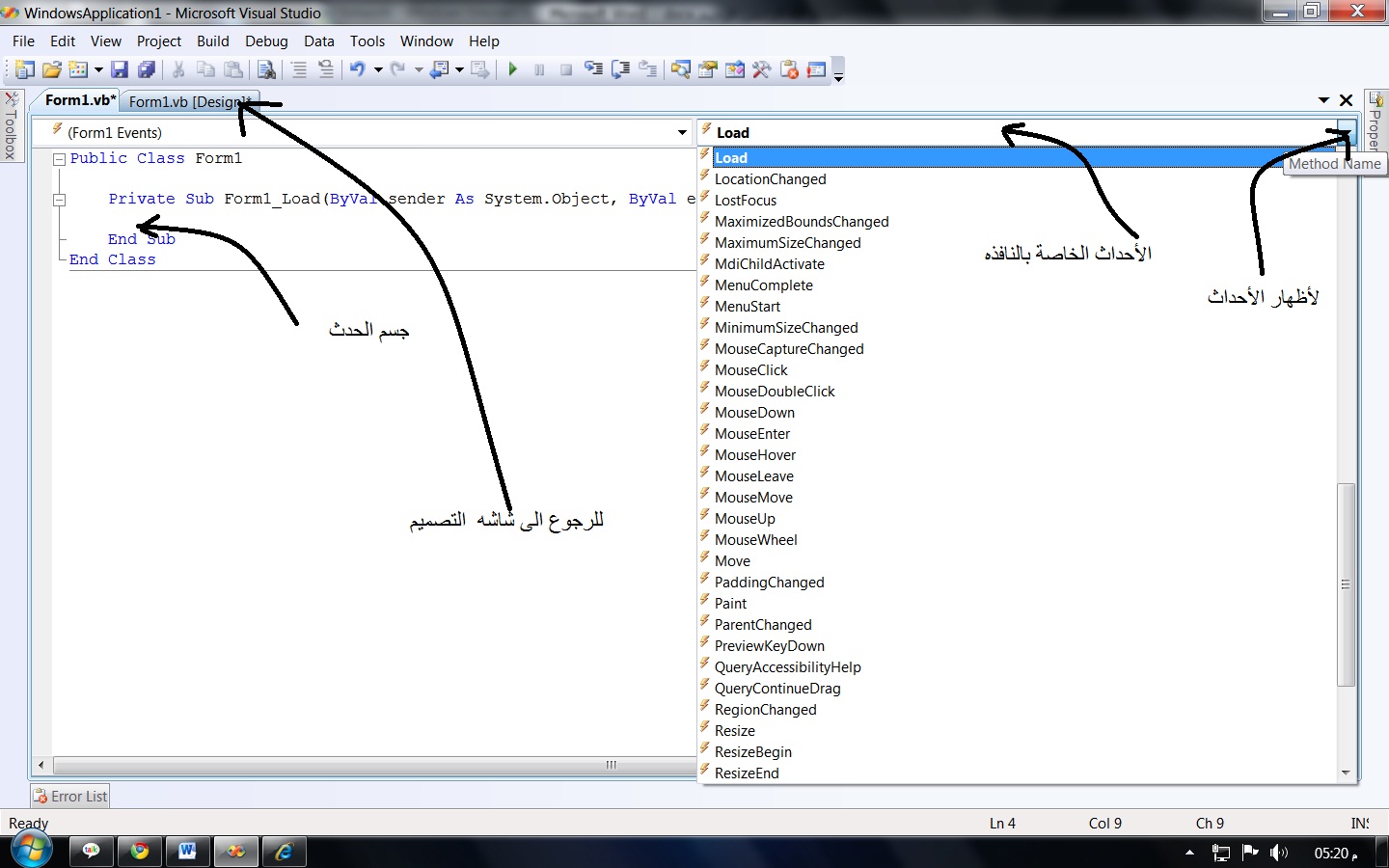Click the Open File folder icon
1389x868 pixels.
[52, 69]
